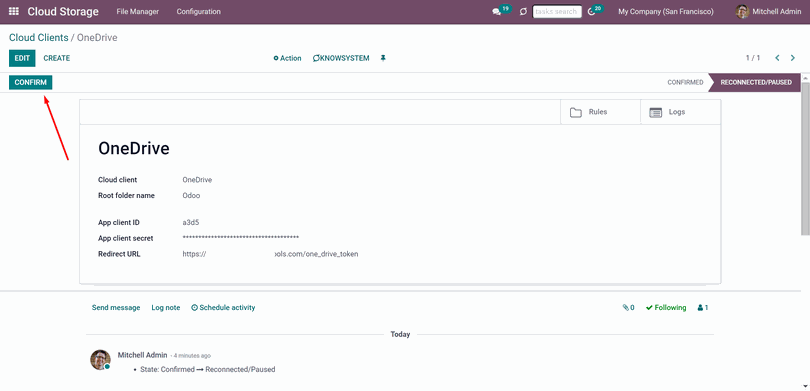Click Mitchell Admin name in chatter message

[x=143, y=355]
